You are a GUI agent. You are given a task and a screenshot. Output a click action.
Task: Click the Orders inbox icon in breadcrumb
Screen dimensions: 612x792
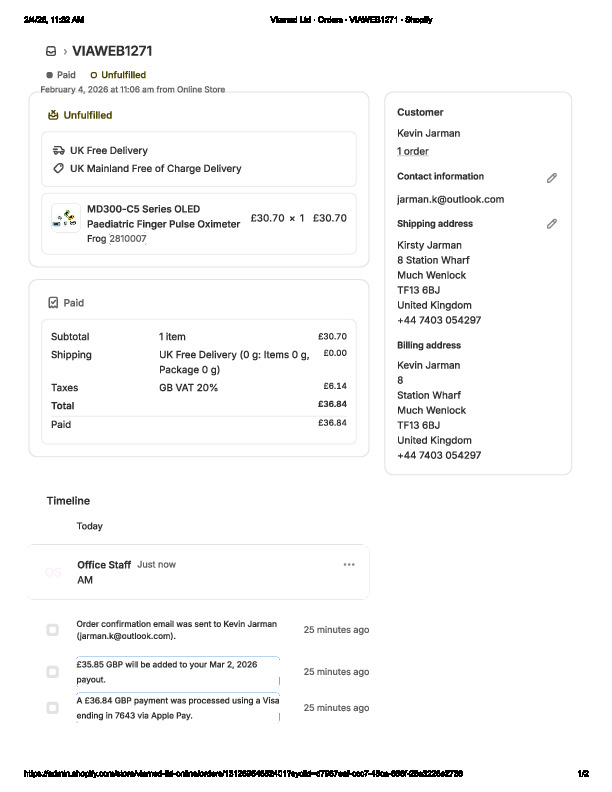[x=51, y=51]
